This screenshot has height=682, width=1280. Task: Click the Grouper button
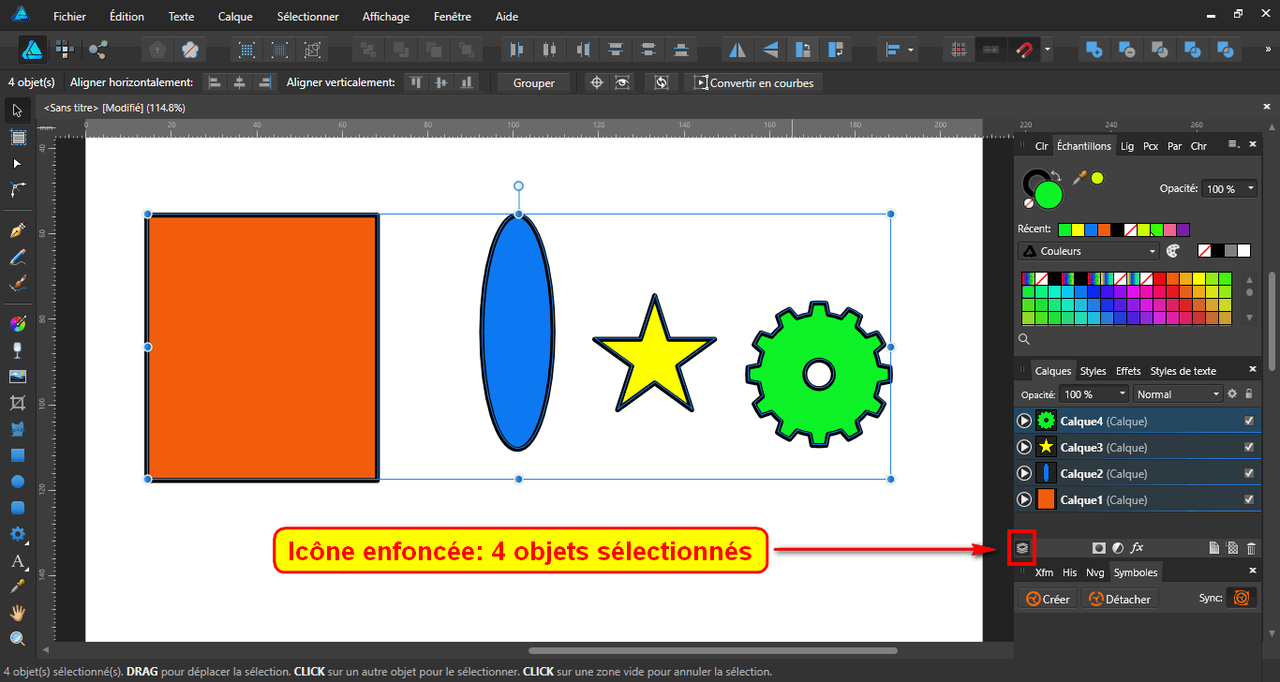534,83
